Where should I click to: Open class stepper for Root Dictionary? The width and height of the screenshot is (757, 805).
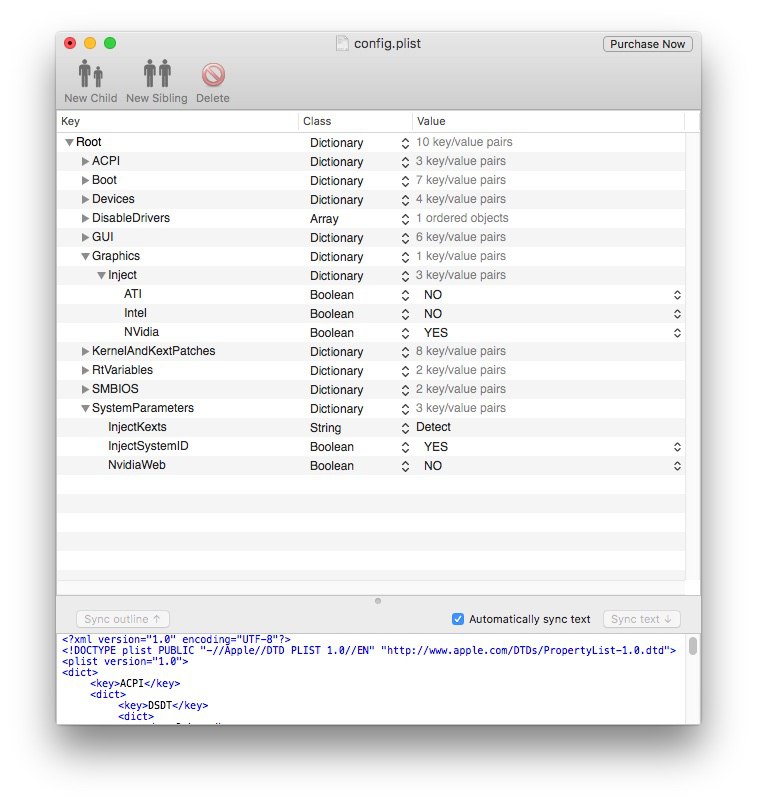(x=405, y=143)
